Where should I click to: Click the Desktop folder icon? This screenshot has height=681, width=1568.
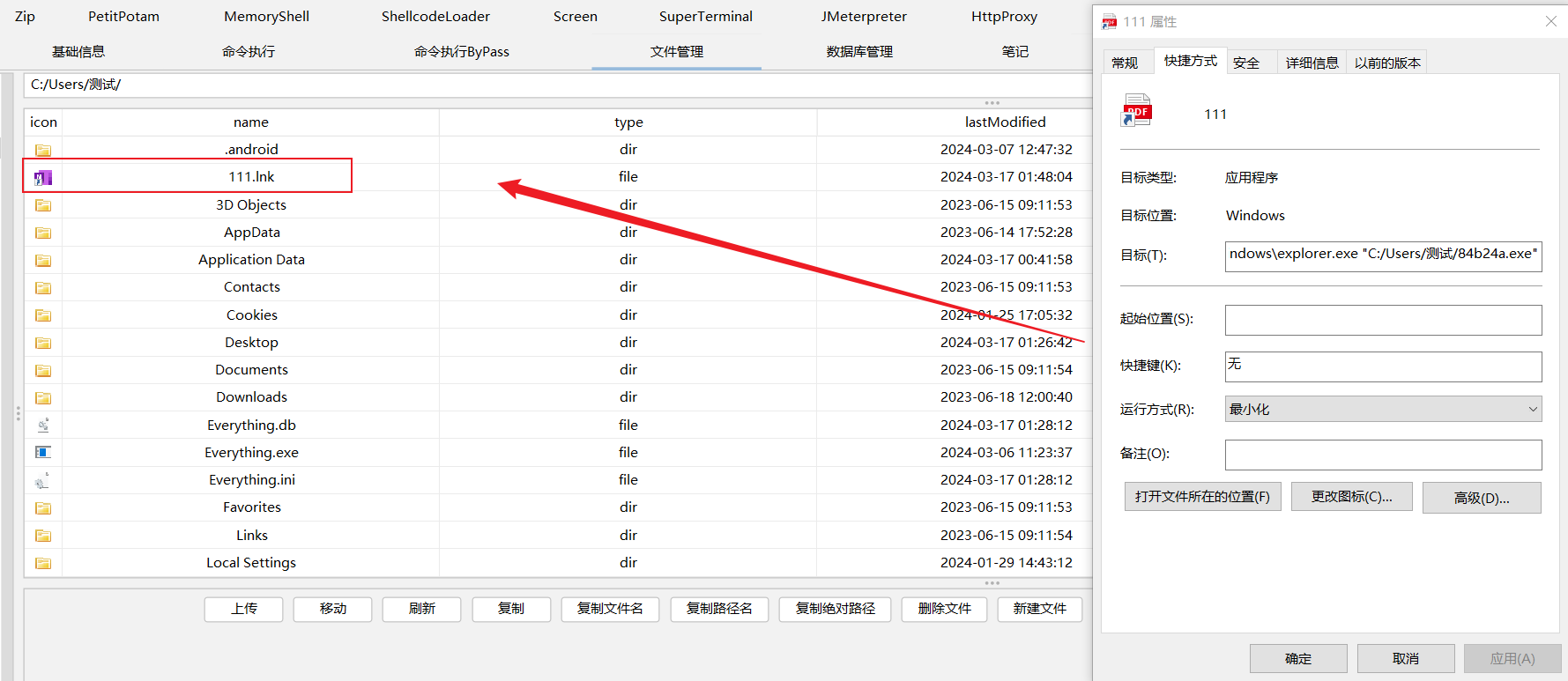[x=43, y=343]
